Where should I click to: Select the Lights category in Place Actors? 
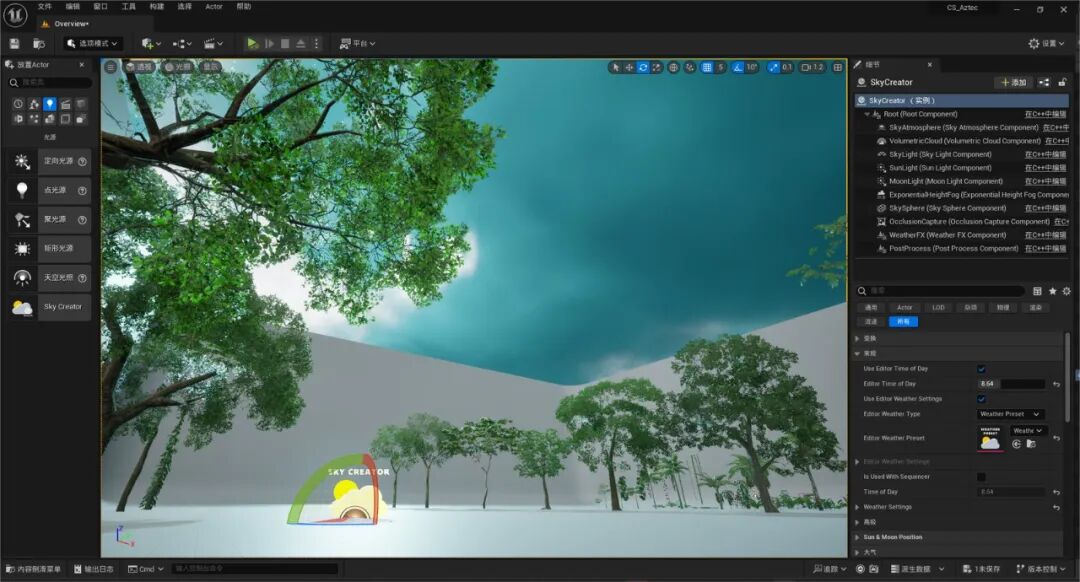50,104
